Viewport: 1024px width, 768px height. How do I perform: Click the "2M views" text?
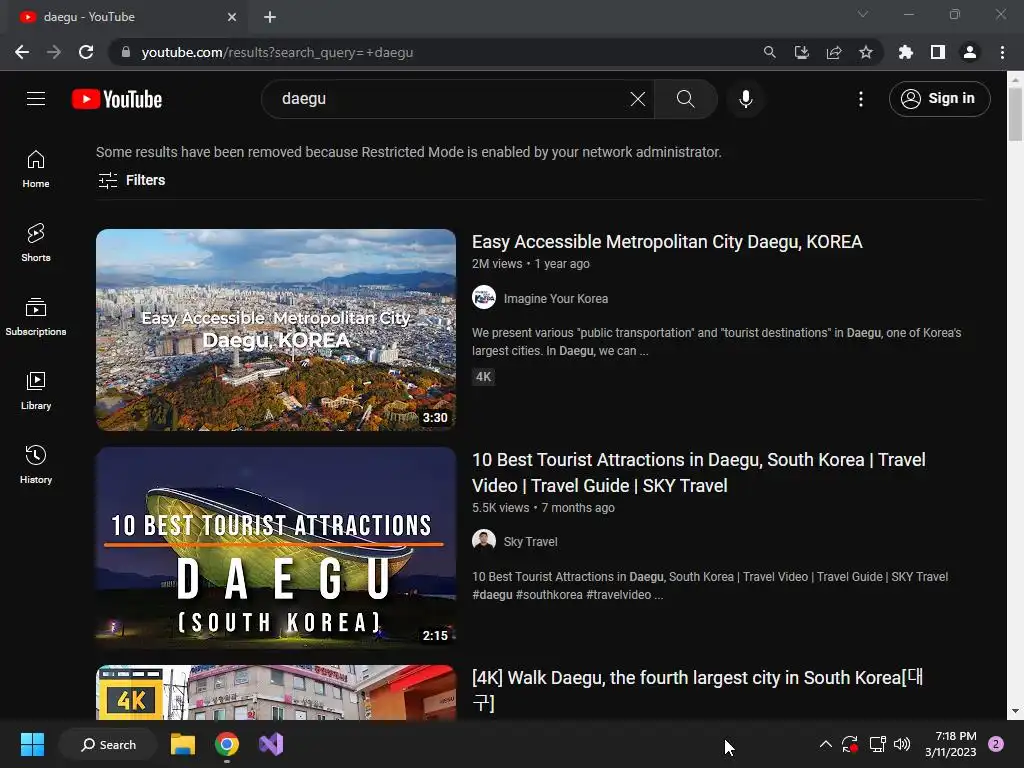pos(497,264)
